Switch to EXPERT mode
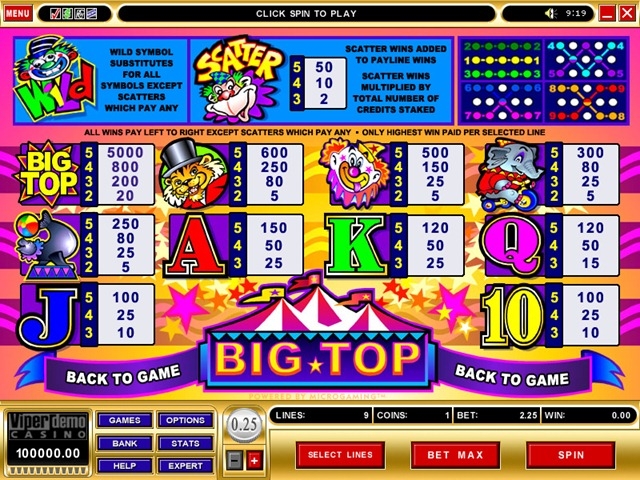The height and width of the screenshot is (480, 640). tap(185, 466)
